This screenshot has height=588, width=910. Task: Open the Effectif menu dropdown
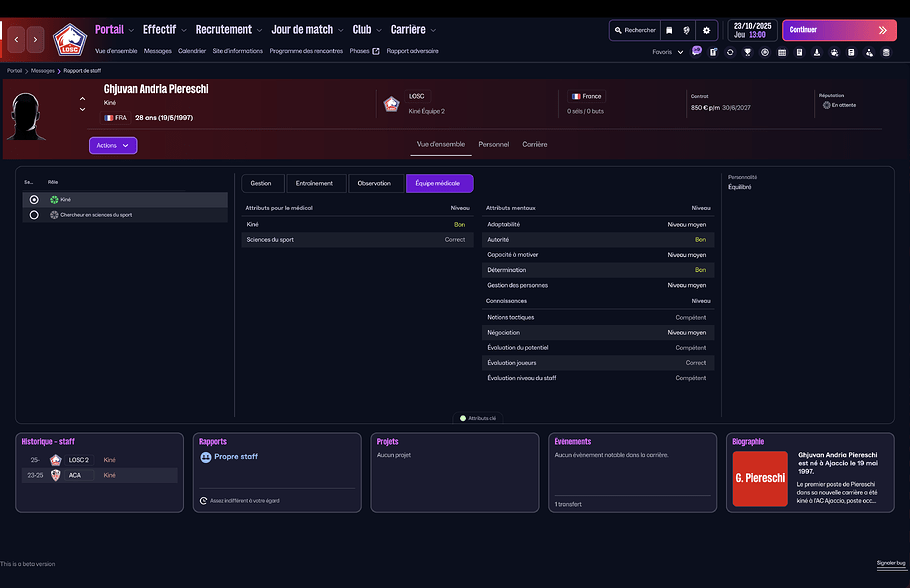[x=164, y=30]
